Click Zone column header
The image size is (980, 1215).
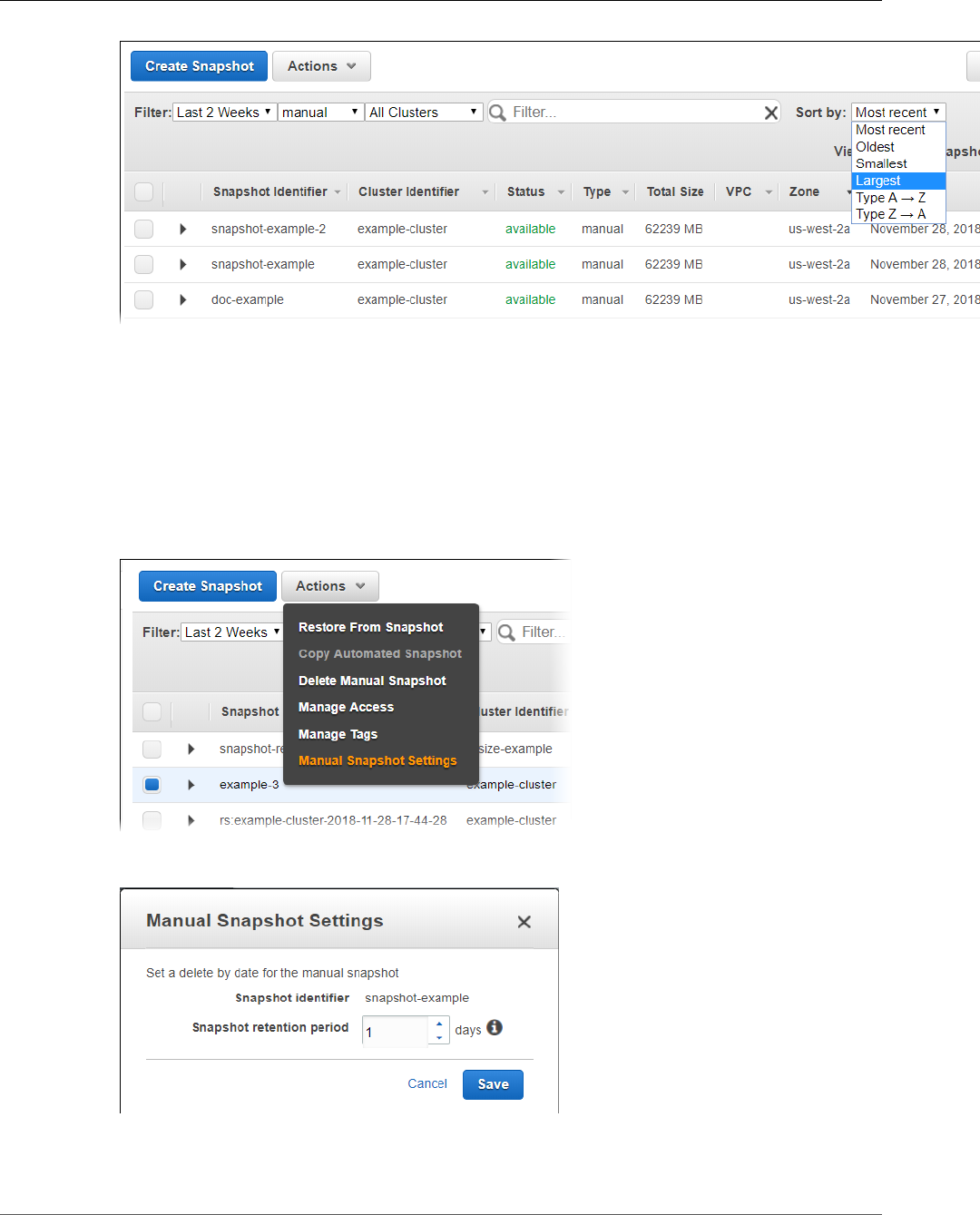click(804, 191)
